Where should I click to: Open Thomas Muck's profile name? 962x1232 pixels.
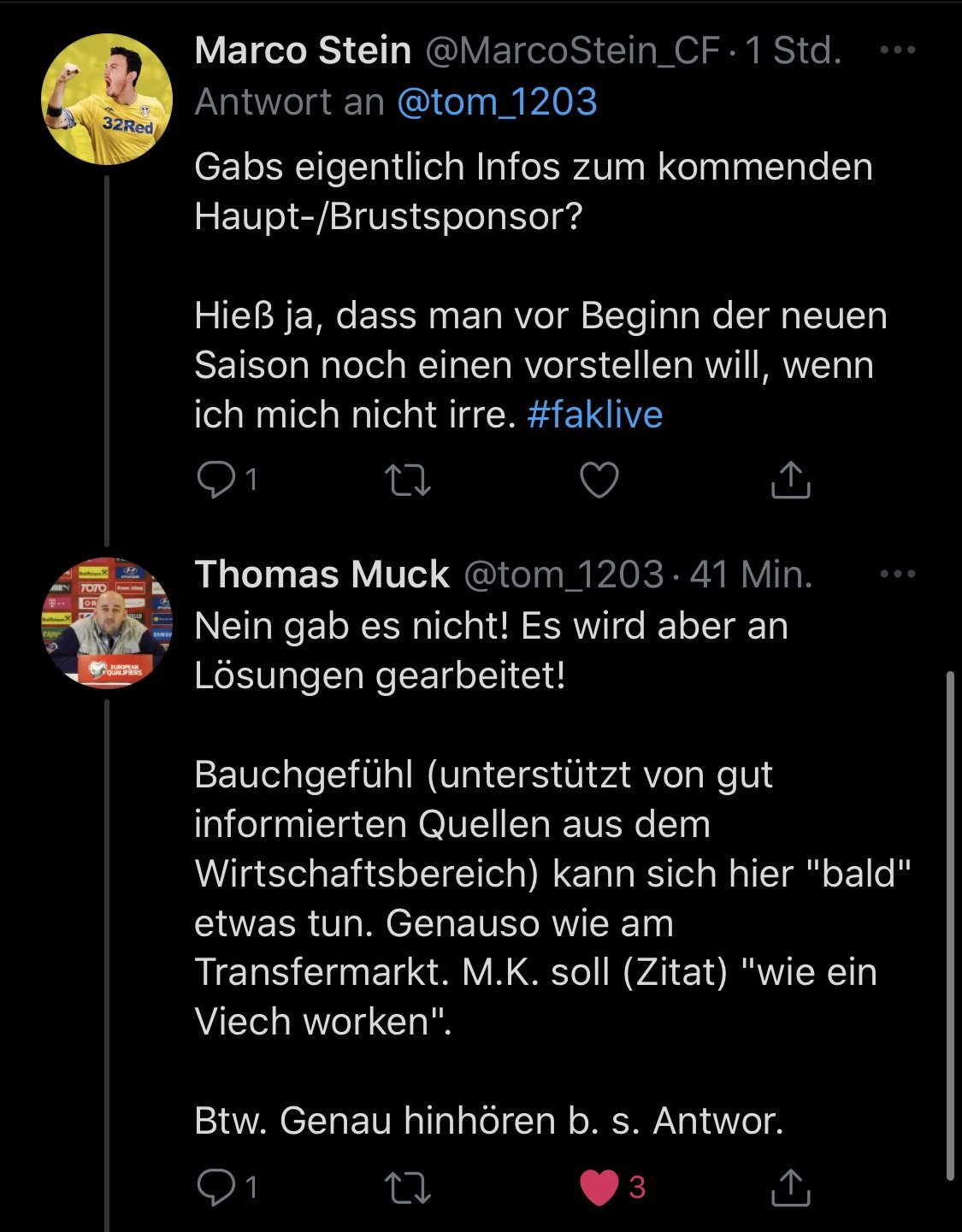(322, 575)
